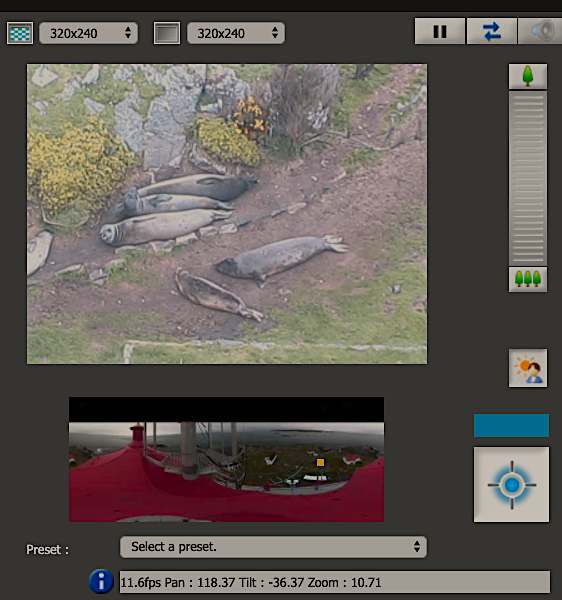
Task: Click the vertical zoom slider track
Action: tap(528, 178)
